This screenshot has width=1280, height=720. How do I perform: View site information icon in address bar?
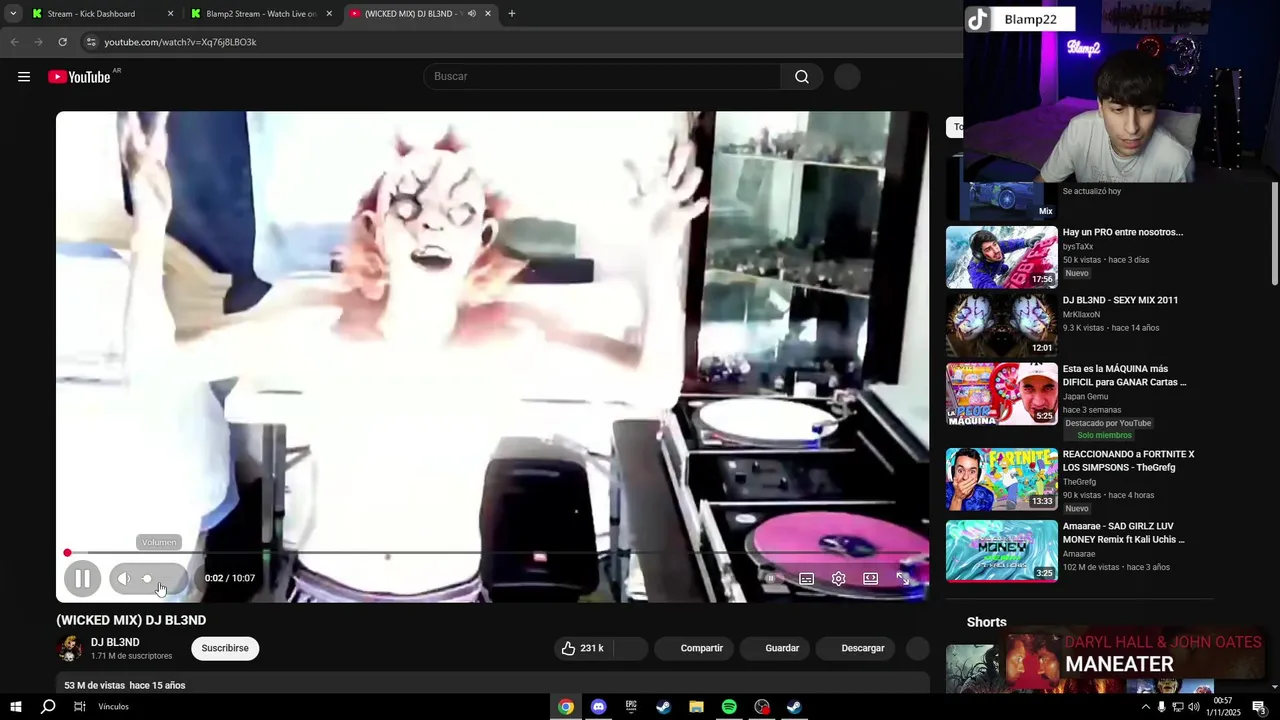[91, 42]
